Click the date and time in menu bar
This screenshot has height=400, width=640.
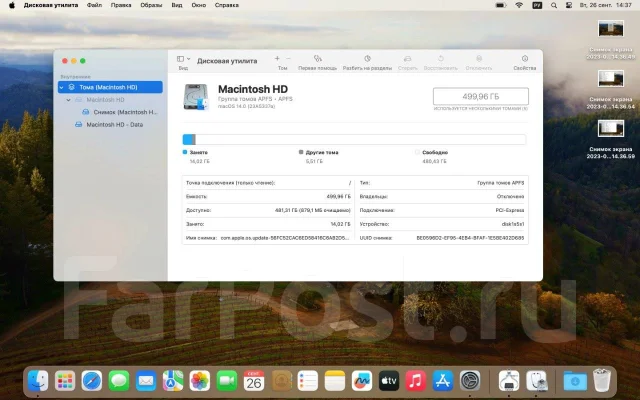[606, 5]
